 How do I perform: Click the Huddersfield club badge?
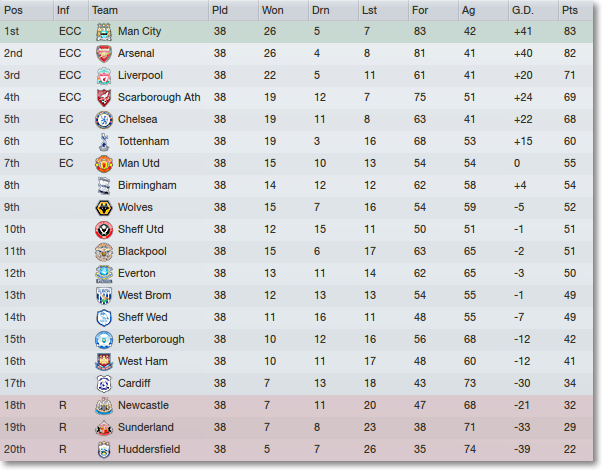click(104, 450)
